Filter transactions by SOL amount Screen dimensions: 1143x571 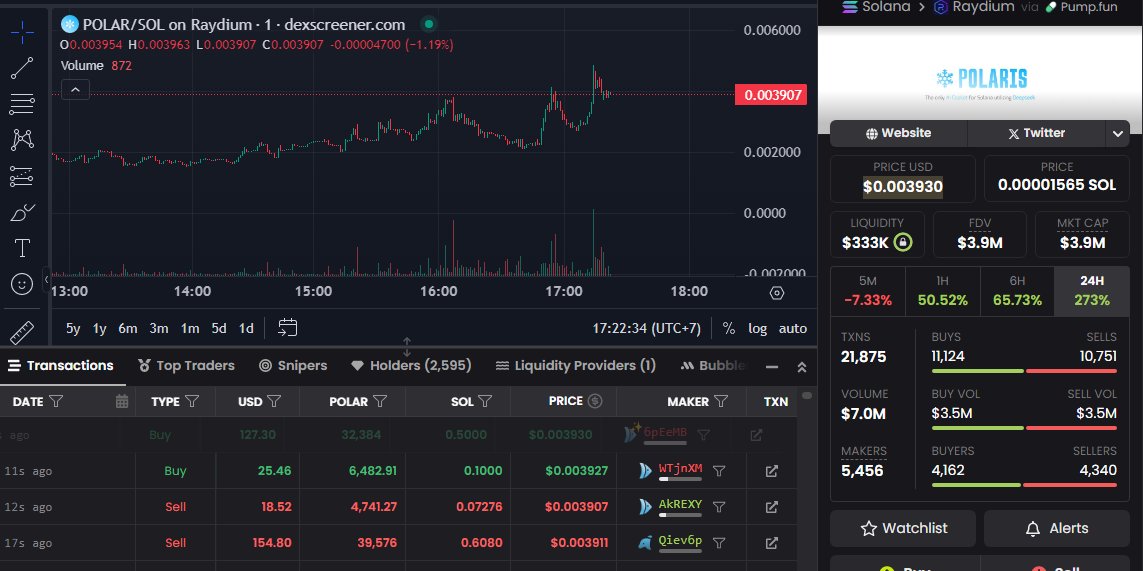485,401
